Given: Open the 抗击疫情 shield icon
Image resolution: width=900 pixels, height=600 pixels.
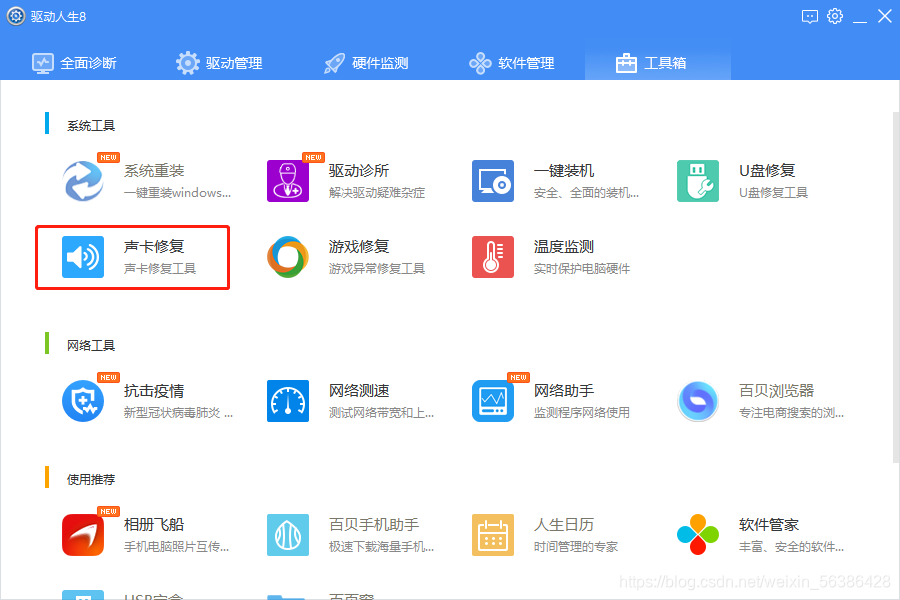Looking at the screenshot, I should (83, 401).
